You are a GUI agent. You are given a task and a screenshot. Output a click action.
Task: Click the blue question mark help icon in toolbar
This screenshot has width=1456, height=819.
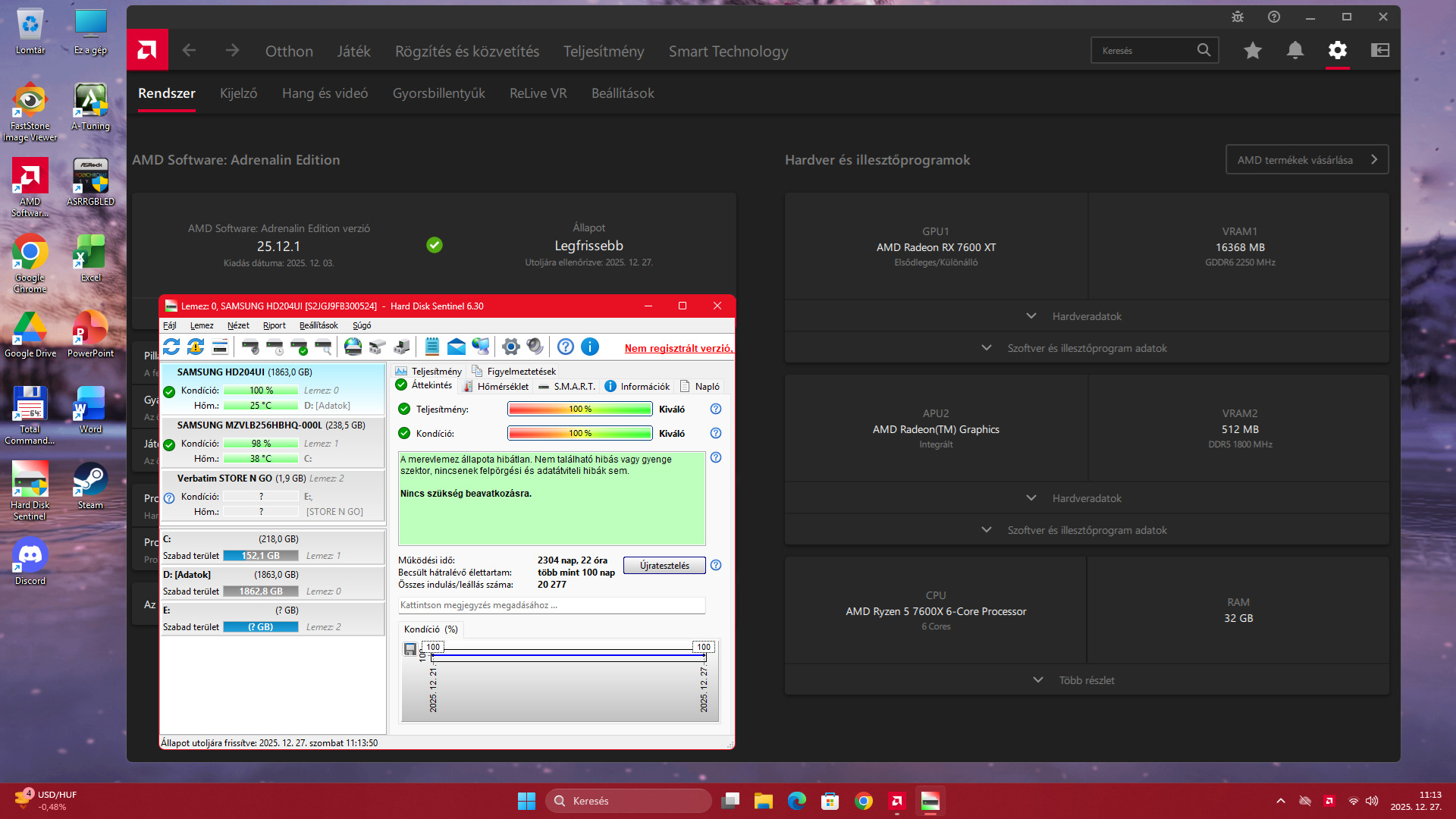[565, 347]
